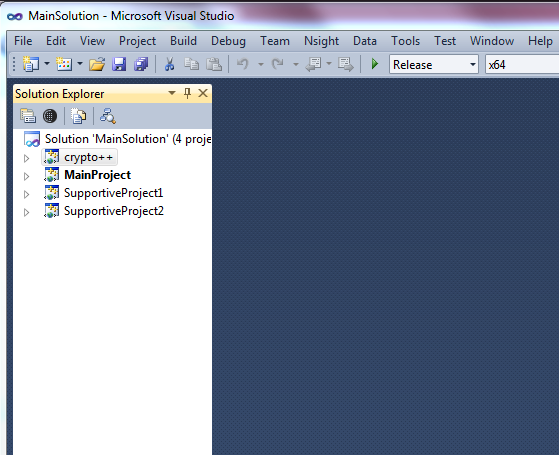Viewport: 559px width, 455px height.
Task: Expand the SupportiveProject2 tree node
Action: (26, 212)
